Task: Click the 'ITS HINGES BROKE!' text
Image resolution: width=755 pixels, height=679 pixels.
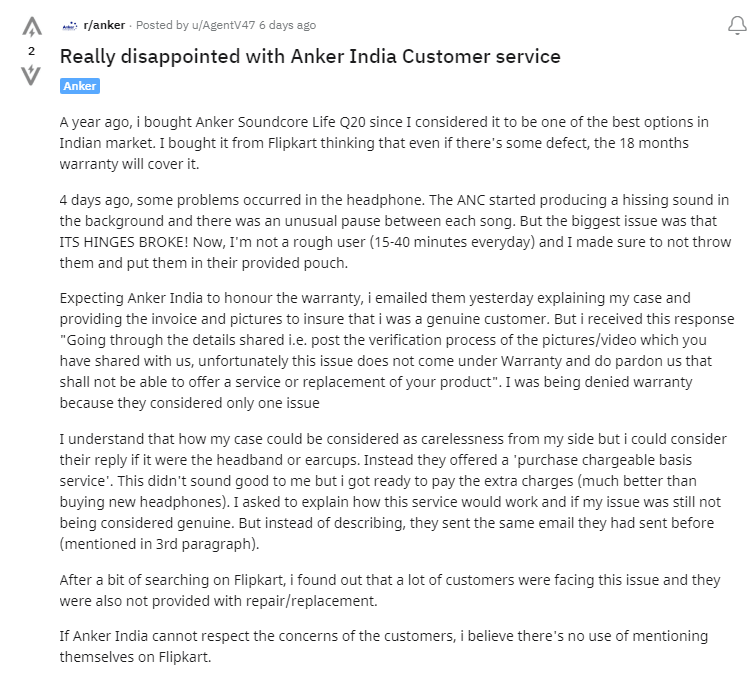Action: coord(124,242)
